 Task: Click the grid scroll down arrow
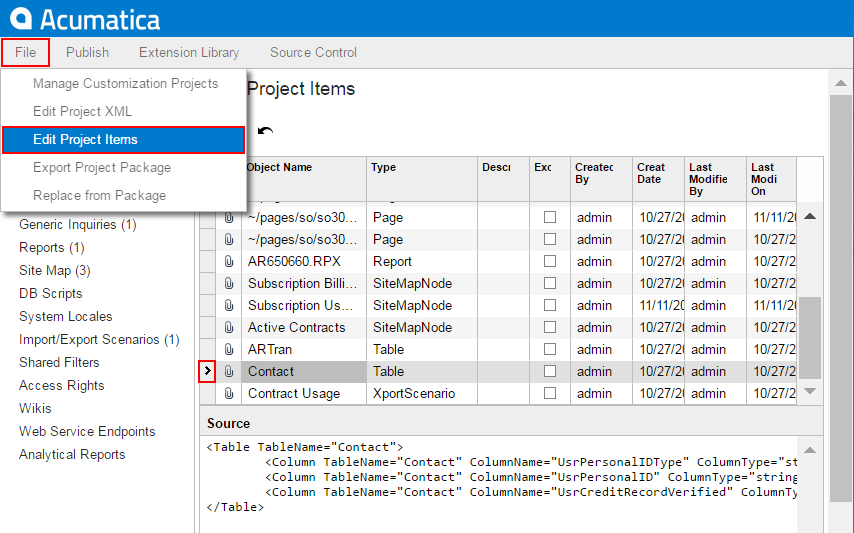tap(810, 391)
